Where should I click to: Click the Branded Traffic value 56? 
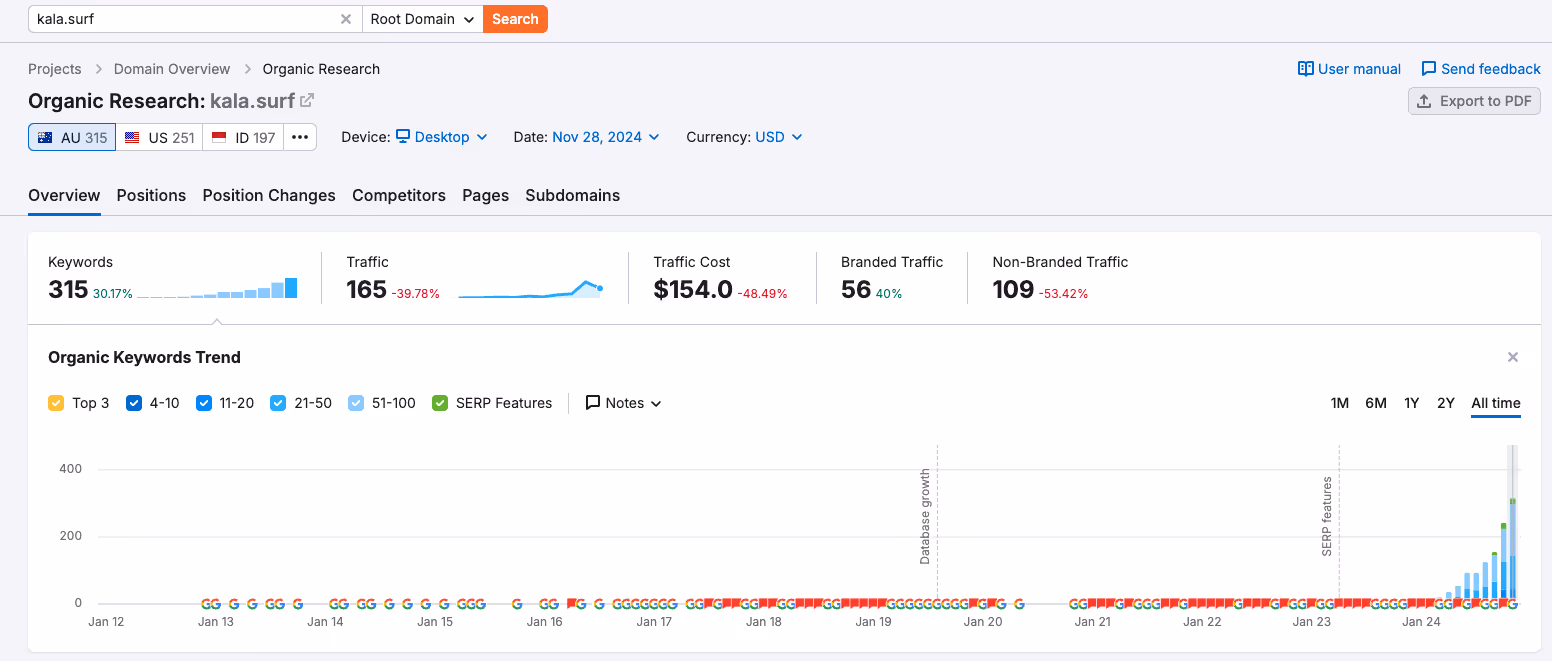856,290
